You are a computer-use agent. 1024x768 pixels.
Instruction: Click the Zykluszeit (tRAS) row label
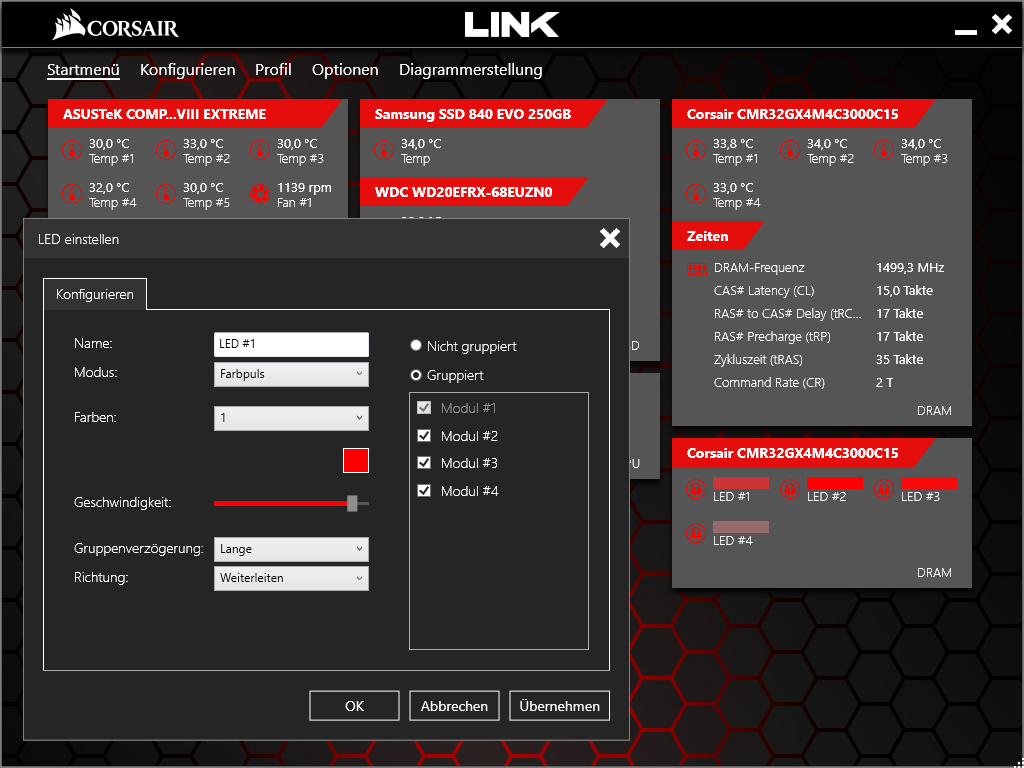pyautogui.click(x=758, y=360)
